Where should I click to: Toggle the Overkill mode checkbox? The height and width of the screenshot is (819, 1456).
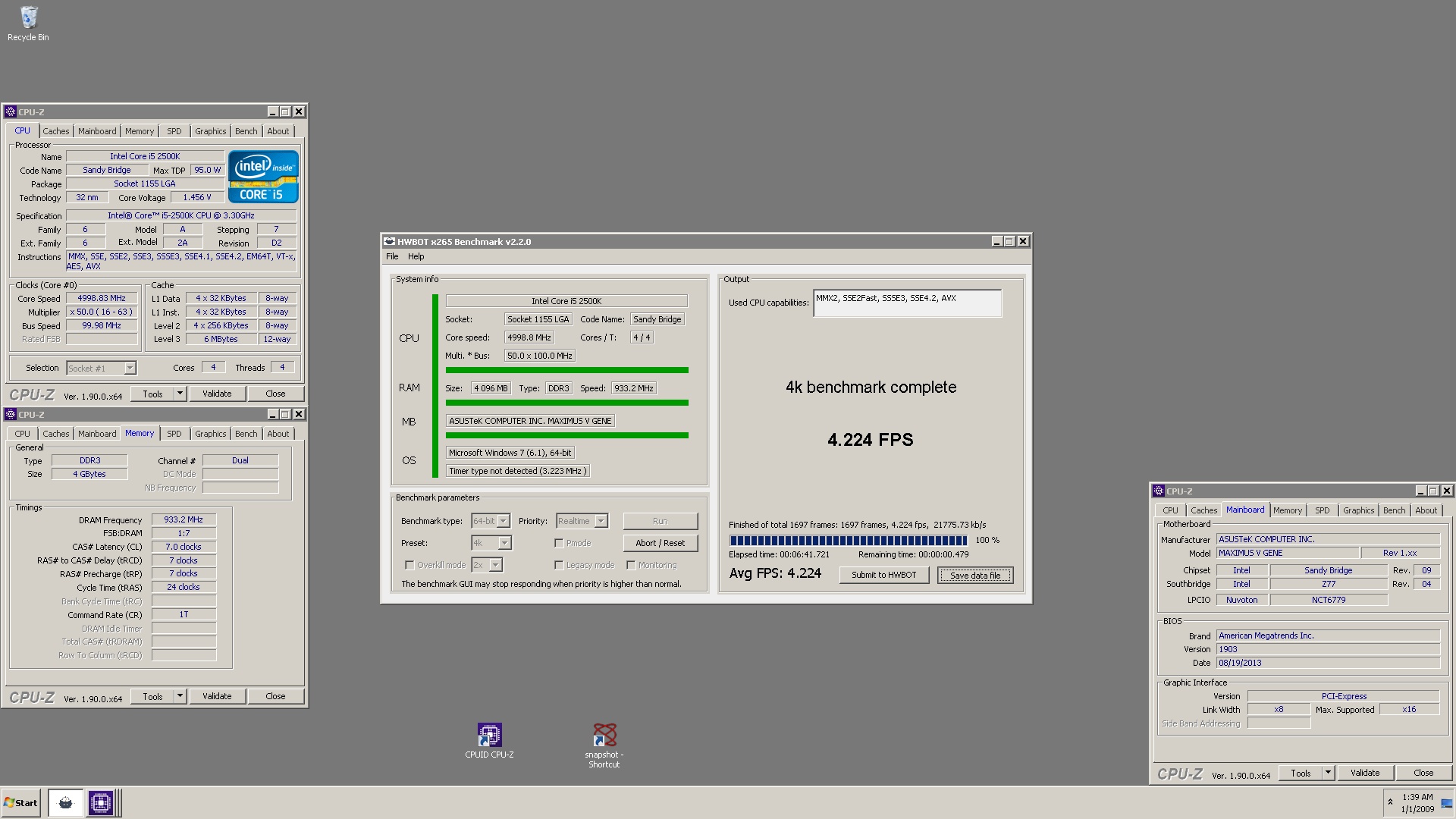pos(409,565)
